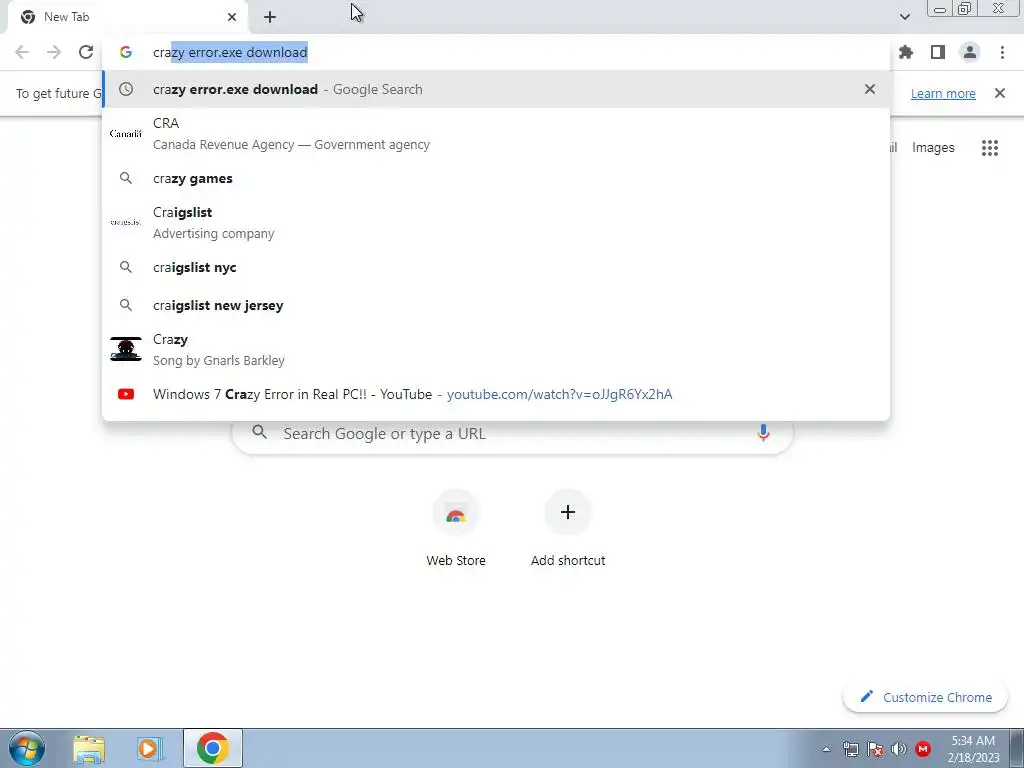This screenshot has width=1024, height=768.
Task: Open Chrome three-dot menu
Action: (x=1002, y=52)
